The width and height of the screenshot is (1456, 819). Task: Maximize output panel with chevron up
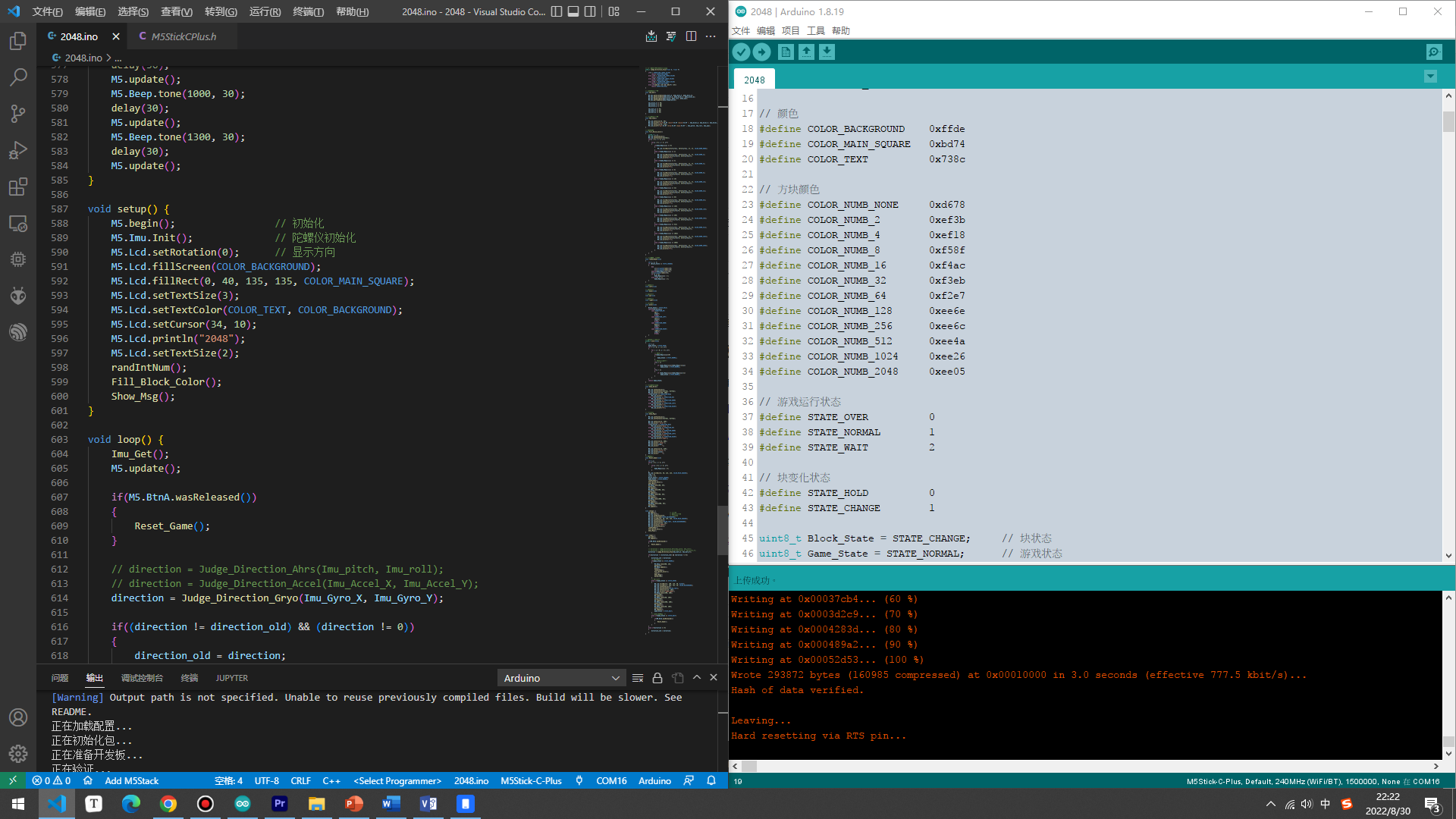click(x=697, y=678)
